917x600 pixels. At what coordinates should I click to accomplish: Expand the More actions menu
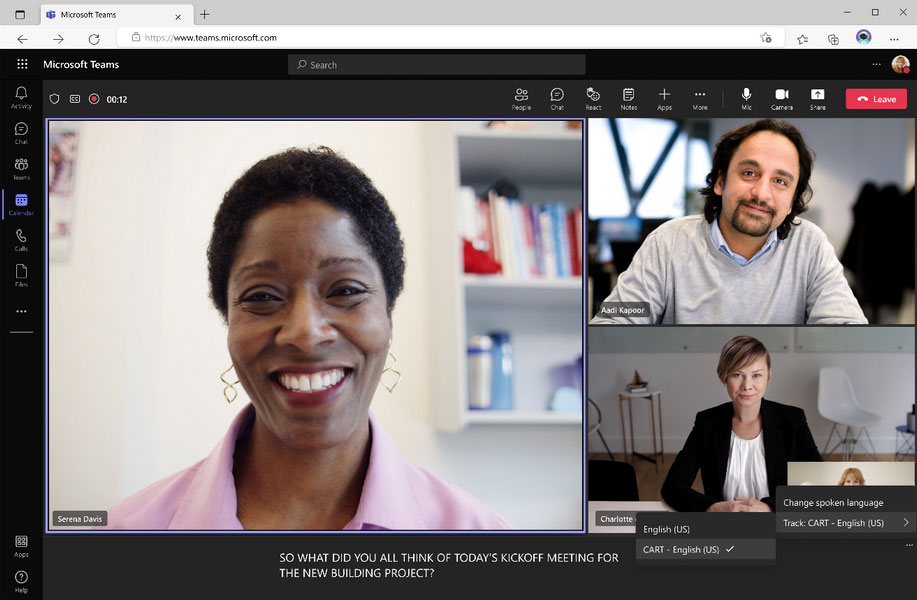coord(700,98)
